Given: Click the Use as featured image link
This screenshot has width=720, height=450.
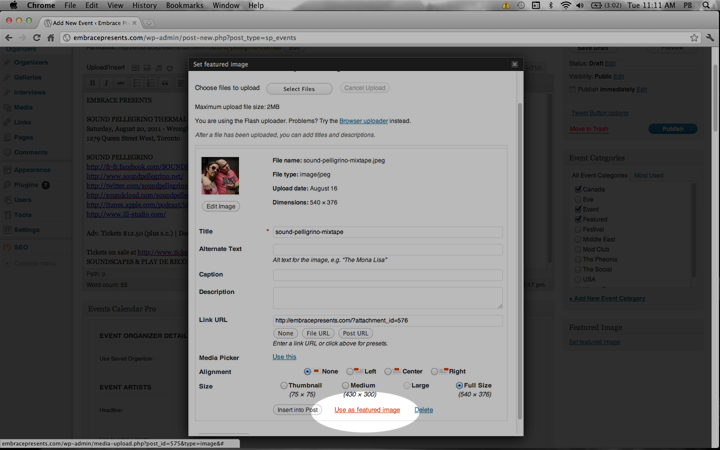Looking at the screenshot, I should click(367, 410).
